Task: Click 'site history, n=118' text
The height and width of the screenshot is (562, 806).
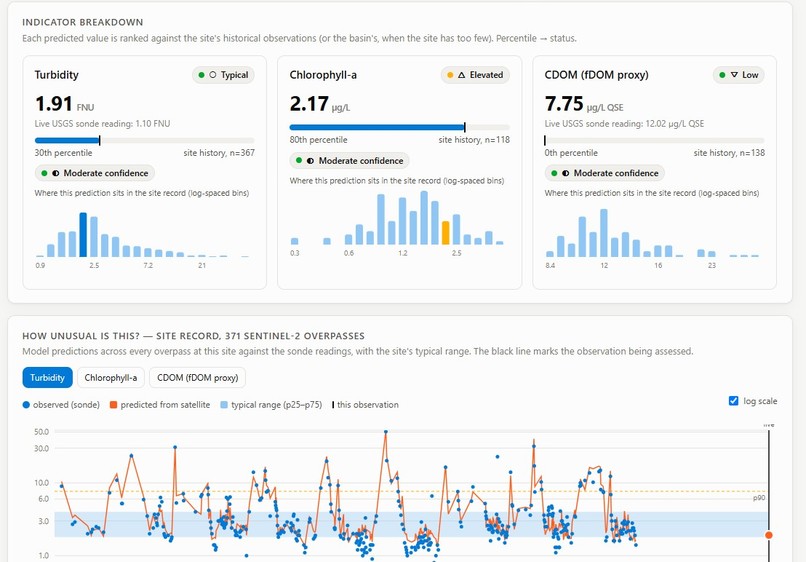Action: [x=474, y=139]
